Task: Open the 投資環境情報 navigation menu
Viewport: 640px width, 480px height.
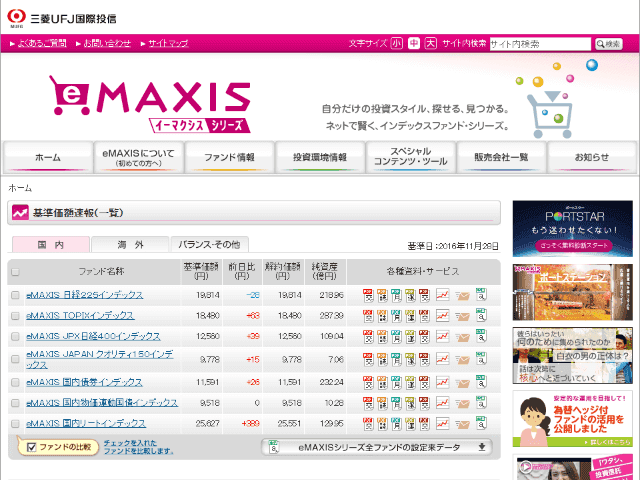Action: [320, 157]
